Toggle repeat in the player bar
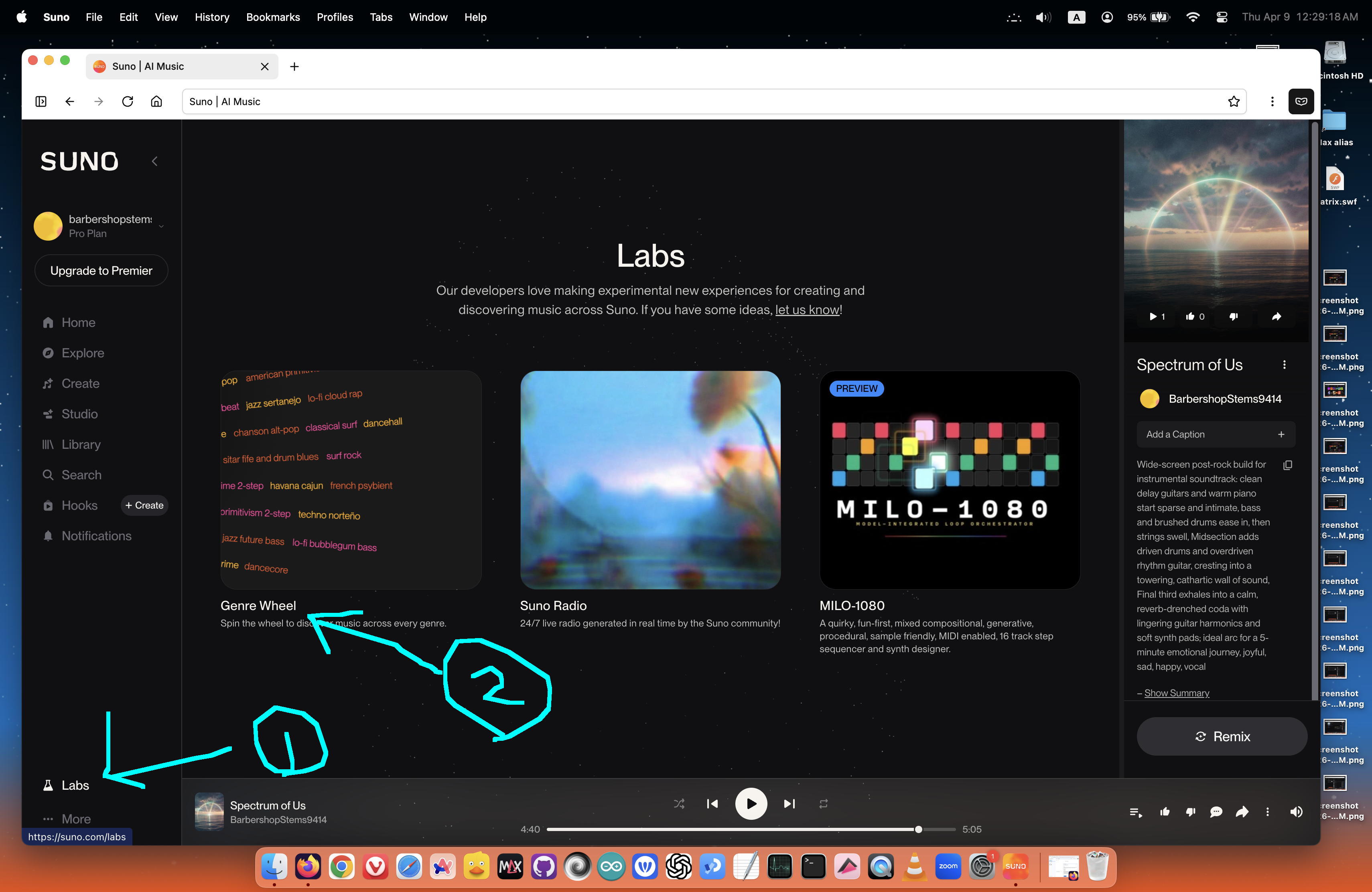 [823, 803]
